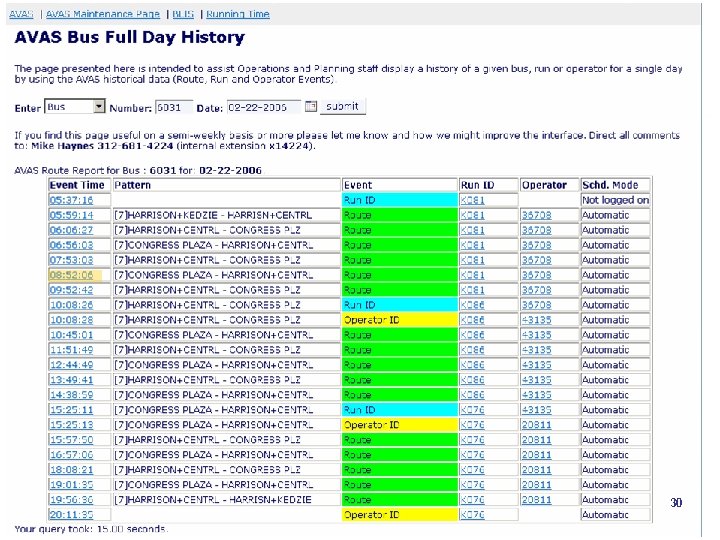Open event time 19:01:35 link

pos(71,485)
